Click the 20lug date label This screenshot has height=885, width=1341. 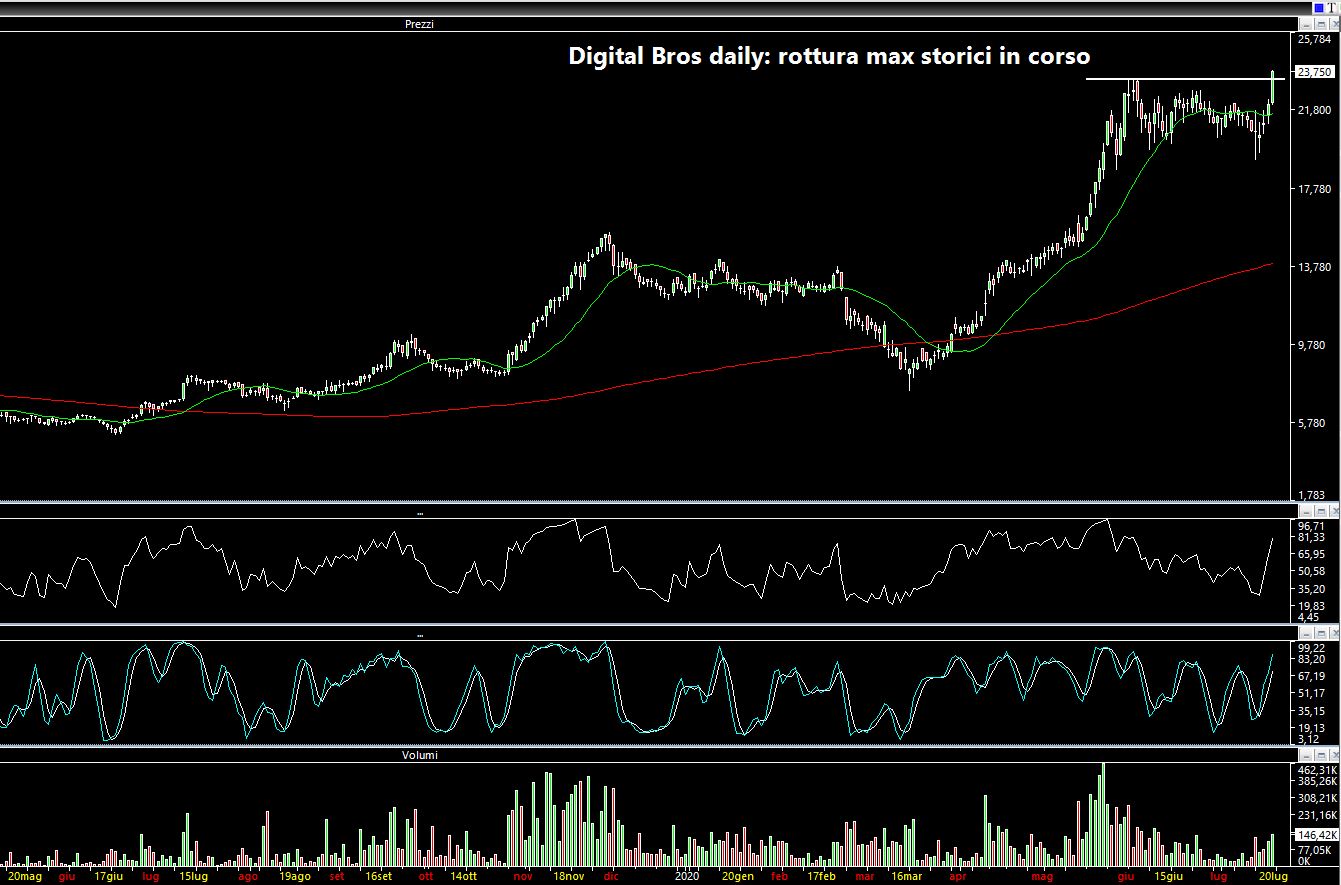pyautogui.click(x=1271, y=876)
